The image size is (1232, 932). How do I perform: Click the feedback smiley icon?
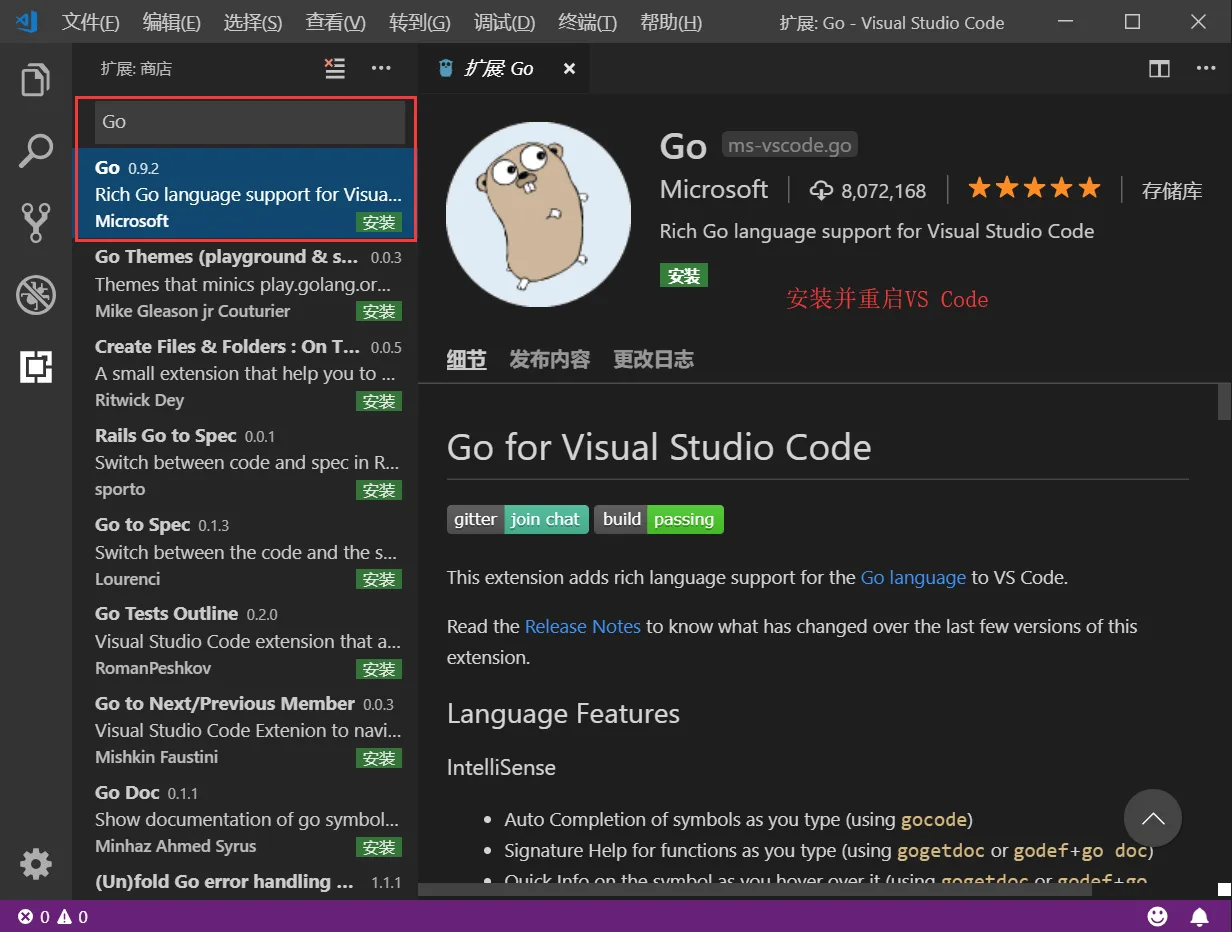(x=1157, y=916)
